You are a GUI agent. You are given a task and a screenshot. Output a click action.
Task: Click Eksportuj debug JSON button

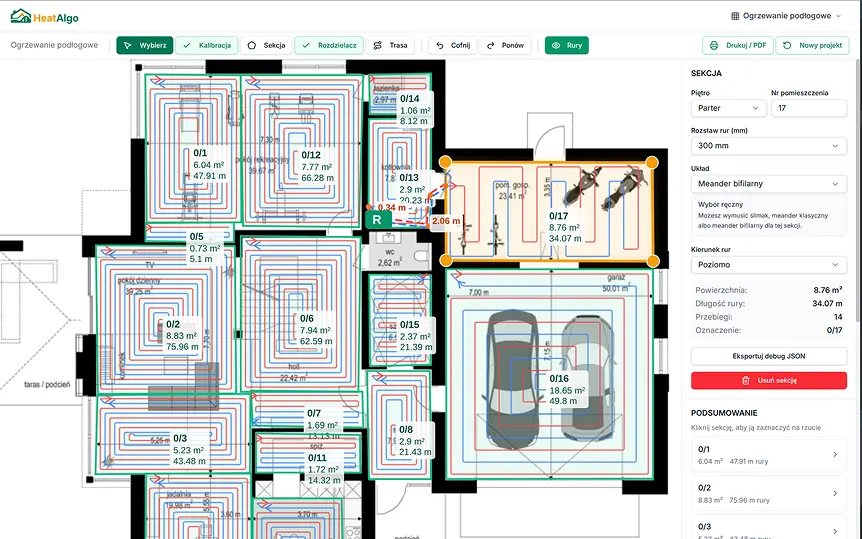[768, 356]
